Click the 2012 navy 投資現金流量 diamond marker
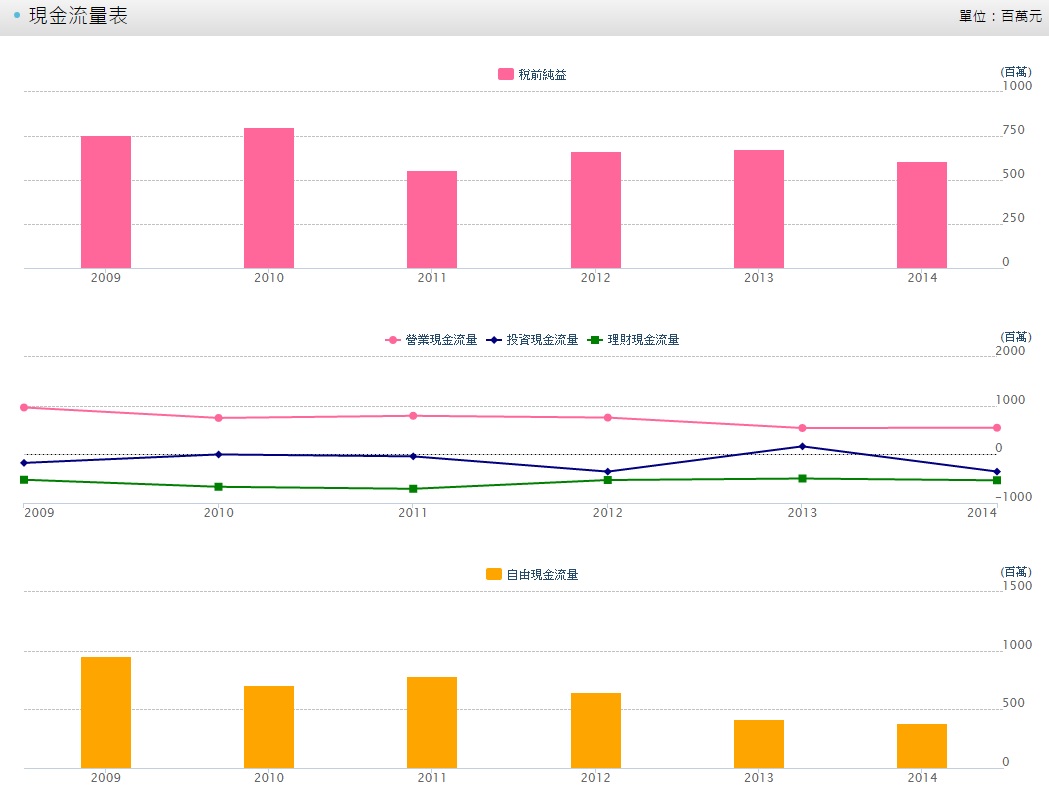The width and height of the screenshot is (1049, 791). click(x=607, y=472)
